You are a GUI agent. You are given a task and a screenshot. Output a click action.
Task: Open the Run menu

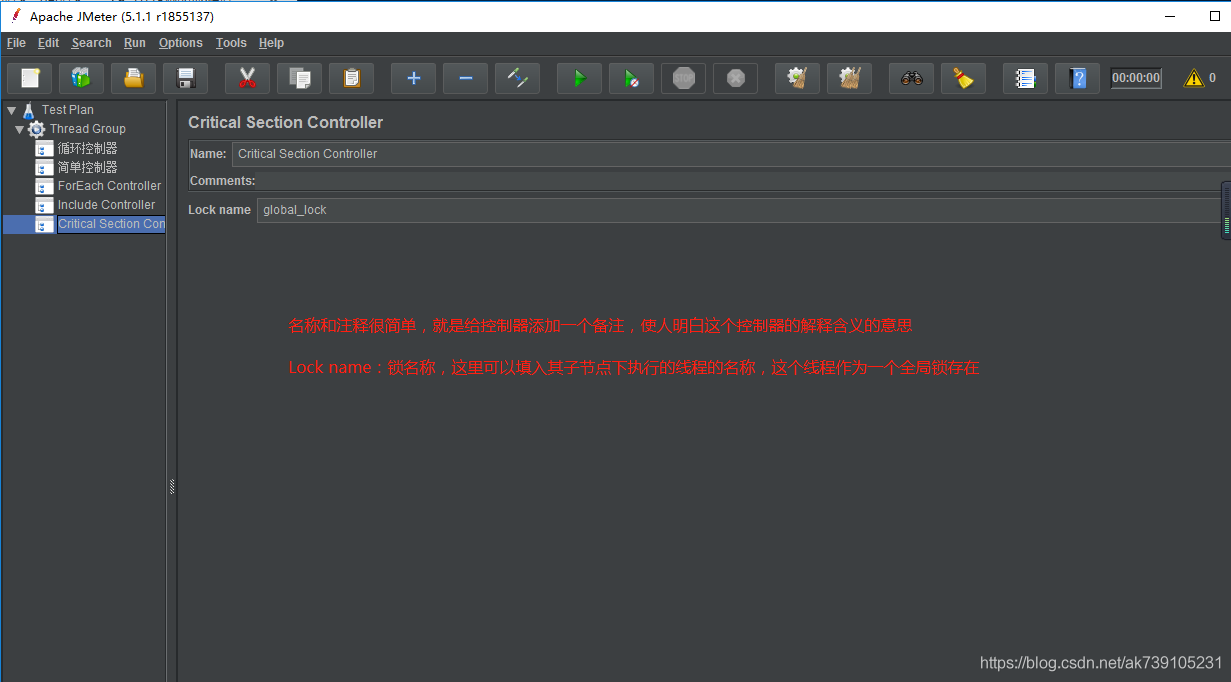135,43
